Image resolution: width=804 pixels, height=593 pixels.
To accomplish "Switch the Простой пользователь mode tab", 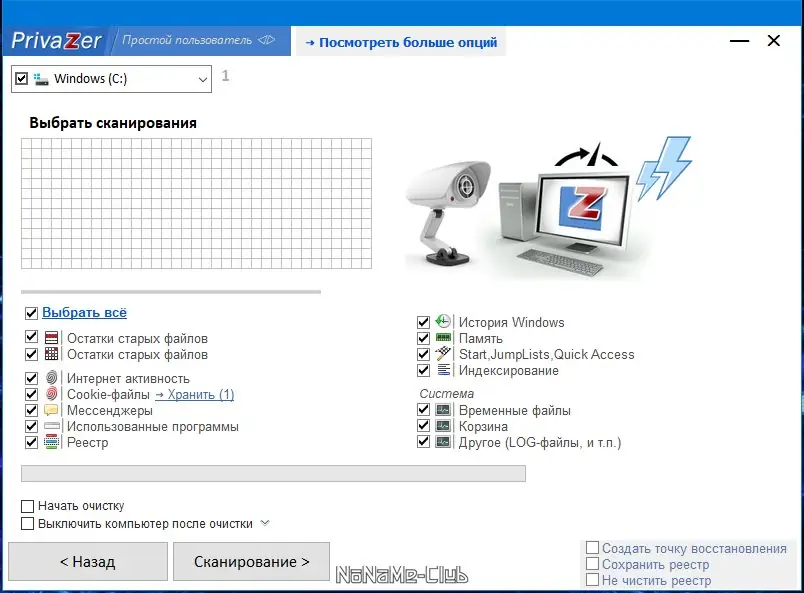I will coord(200,41).
